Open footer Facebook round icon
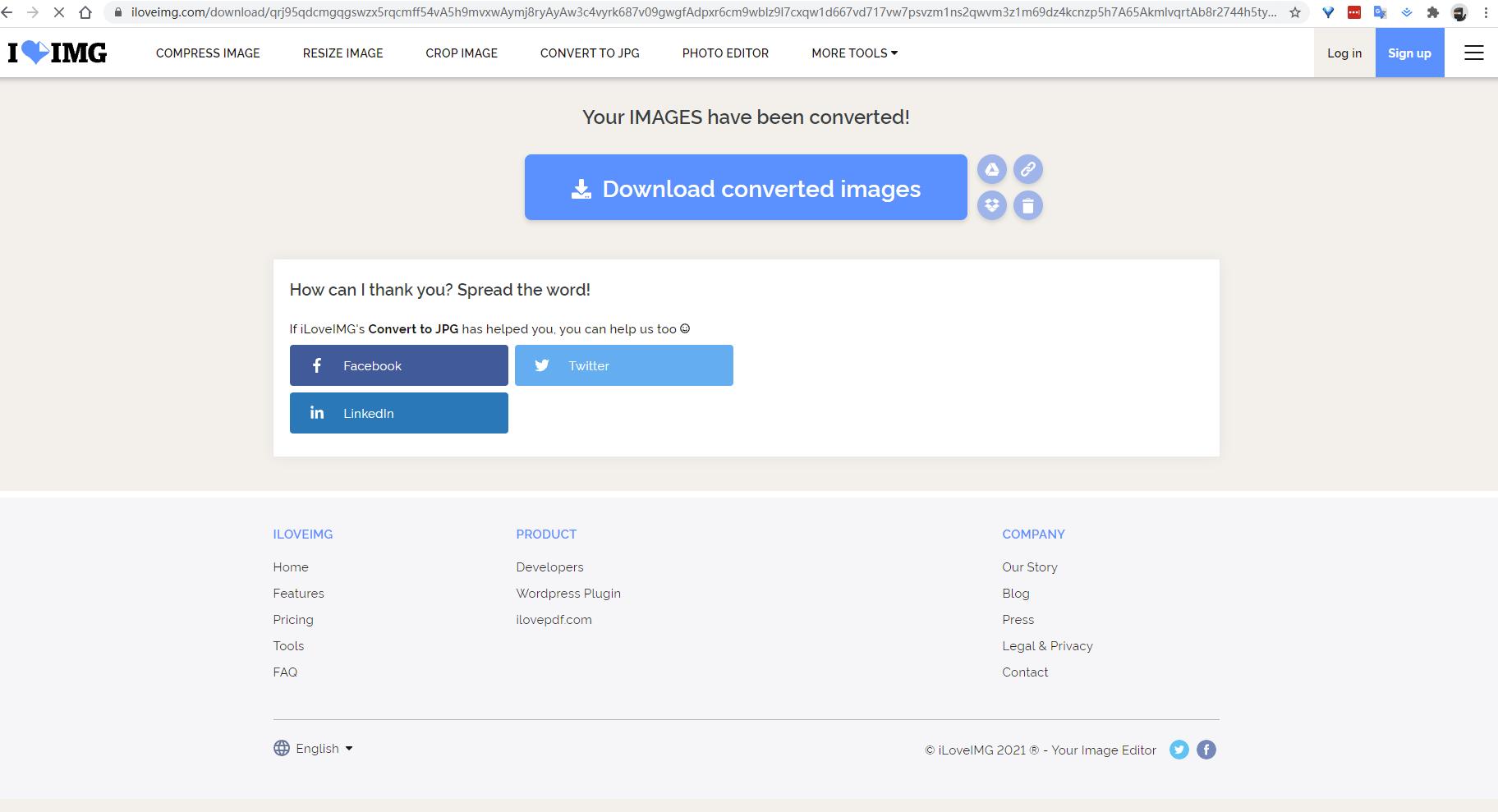This screenshot has width=1498, height=812. tap(1206, 750)
